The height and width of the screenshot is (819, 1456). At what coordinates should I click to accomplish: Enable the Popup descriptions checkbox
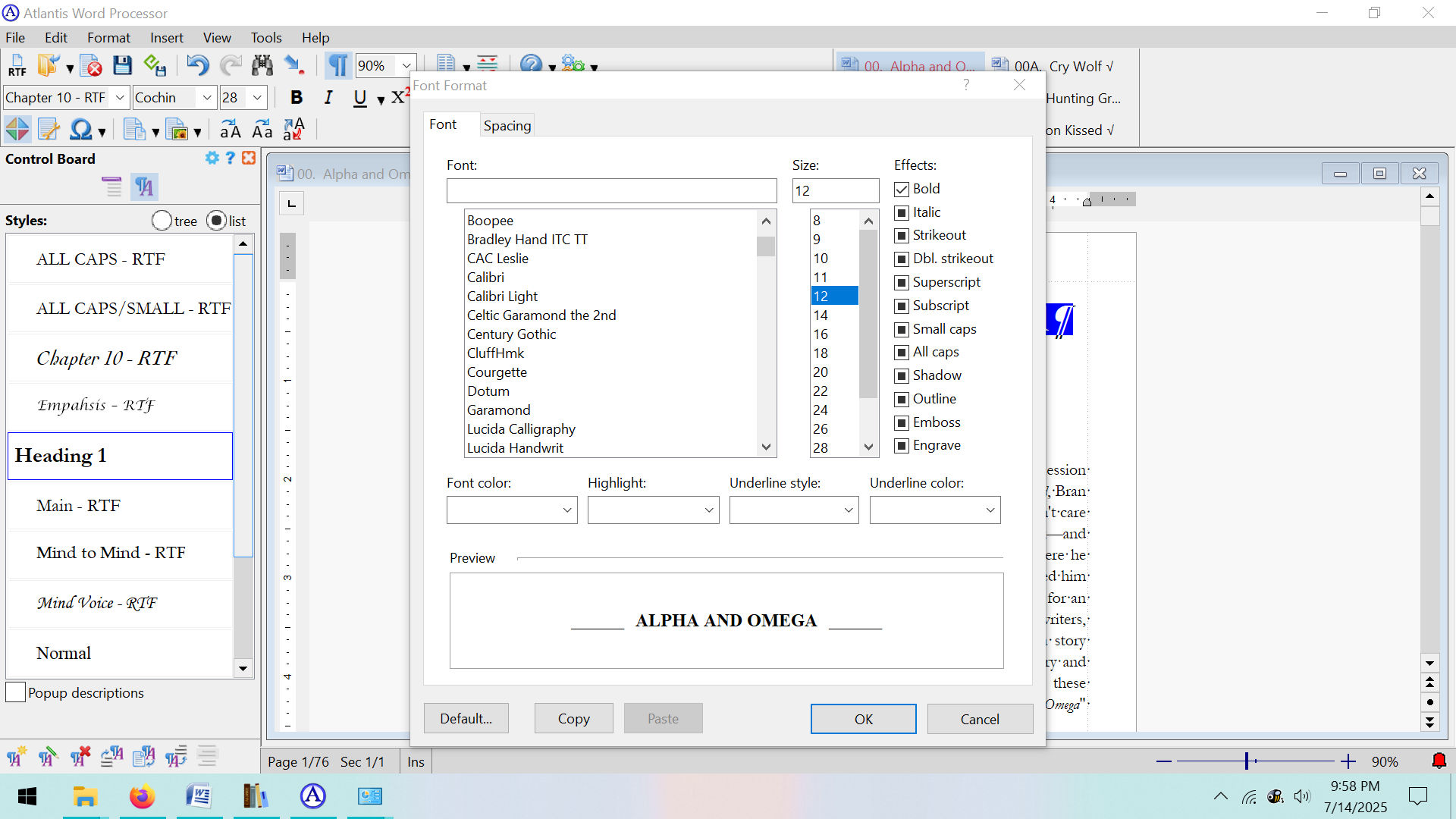[15, 692]
